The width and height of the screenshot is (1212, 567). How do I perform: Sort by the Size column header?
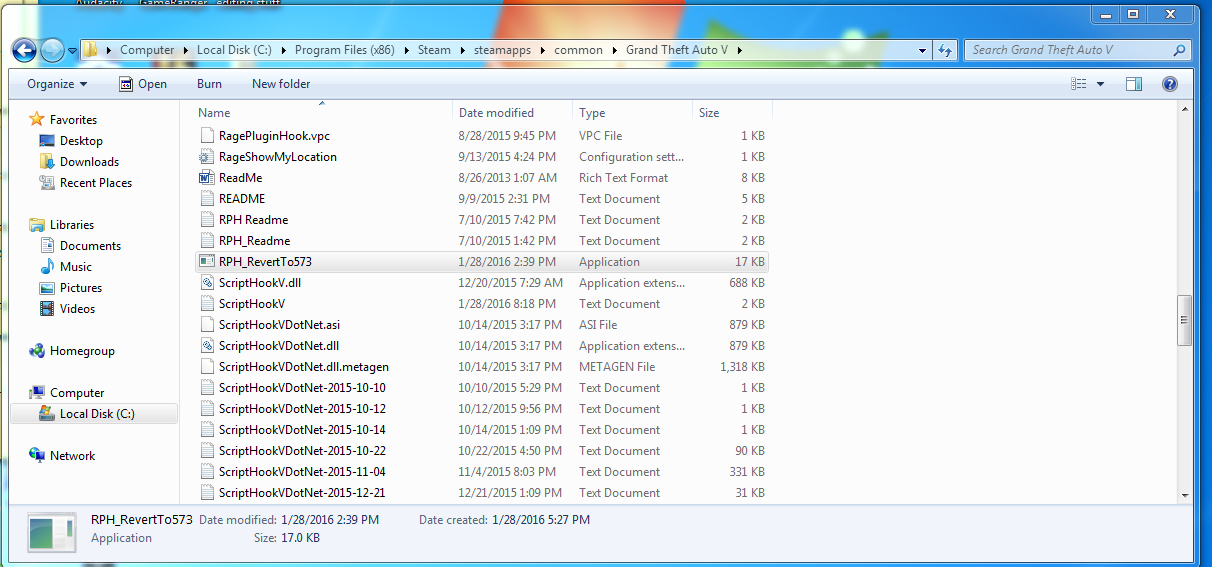731,112
